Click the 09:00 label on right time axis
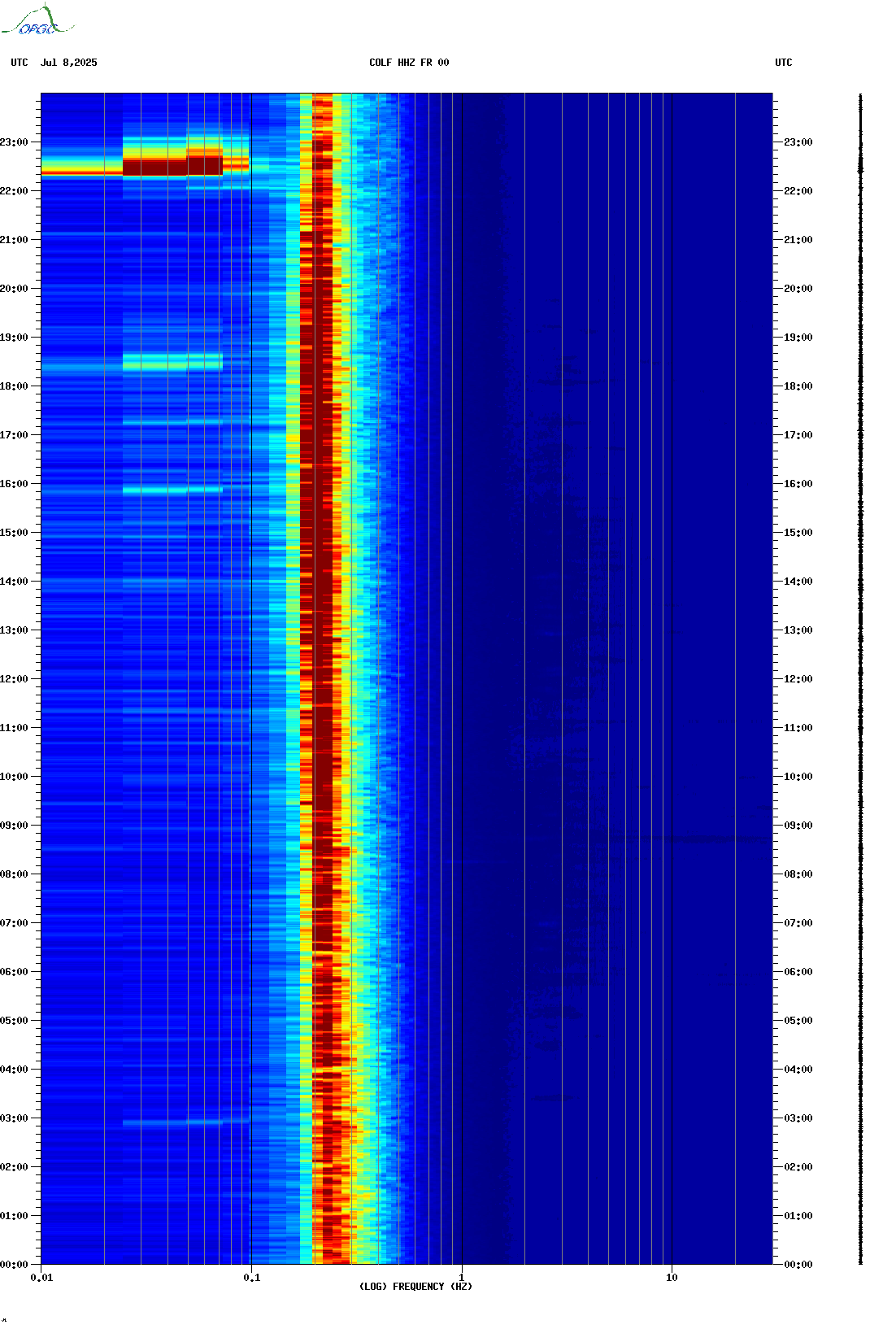The image size is (896, 1329). coord(798,826)
